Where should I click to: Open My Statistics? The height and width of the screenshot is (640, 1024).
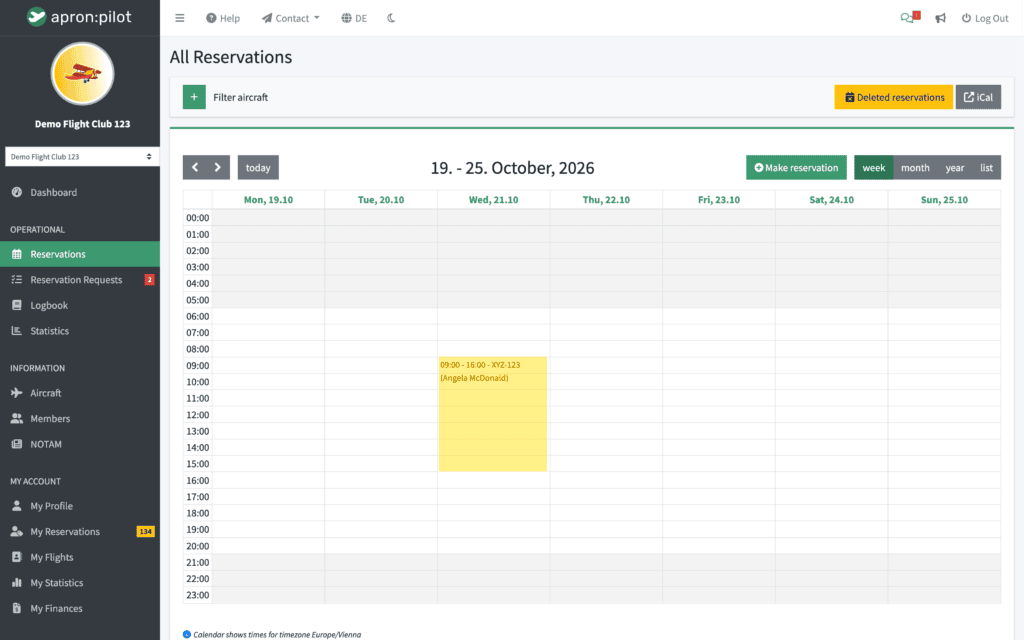80,583
